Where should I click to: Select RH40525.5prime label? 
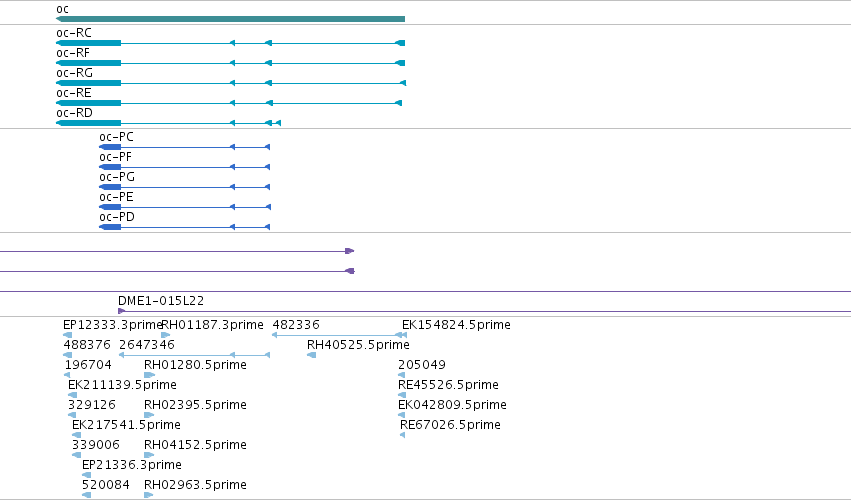click(x=358, y=345)
